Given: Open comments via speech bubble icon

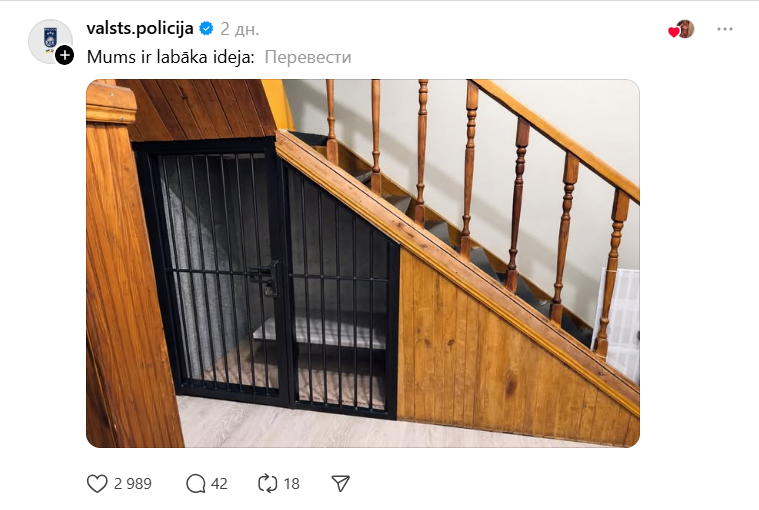Looking at the screenshot, I should tap(196, 483).
